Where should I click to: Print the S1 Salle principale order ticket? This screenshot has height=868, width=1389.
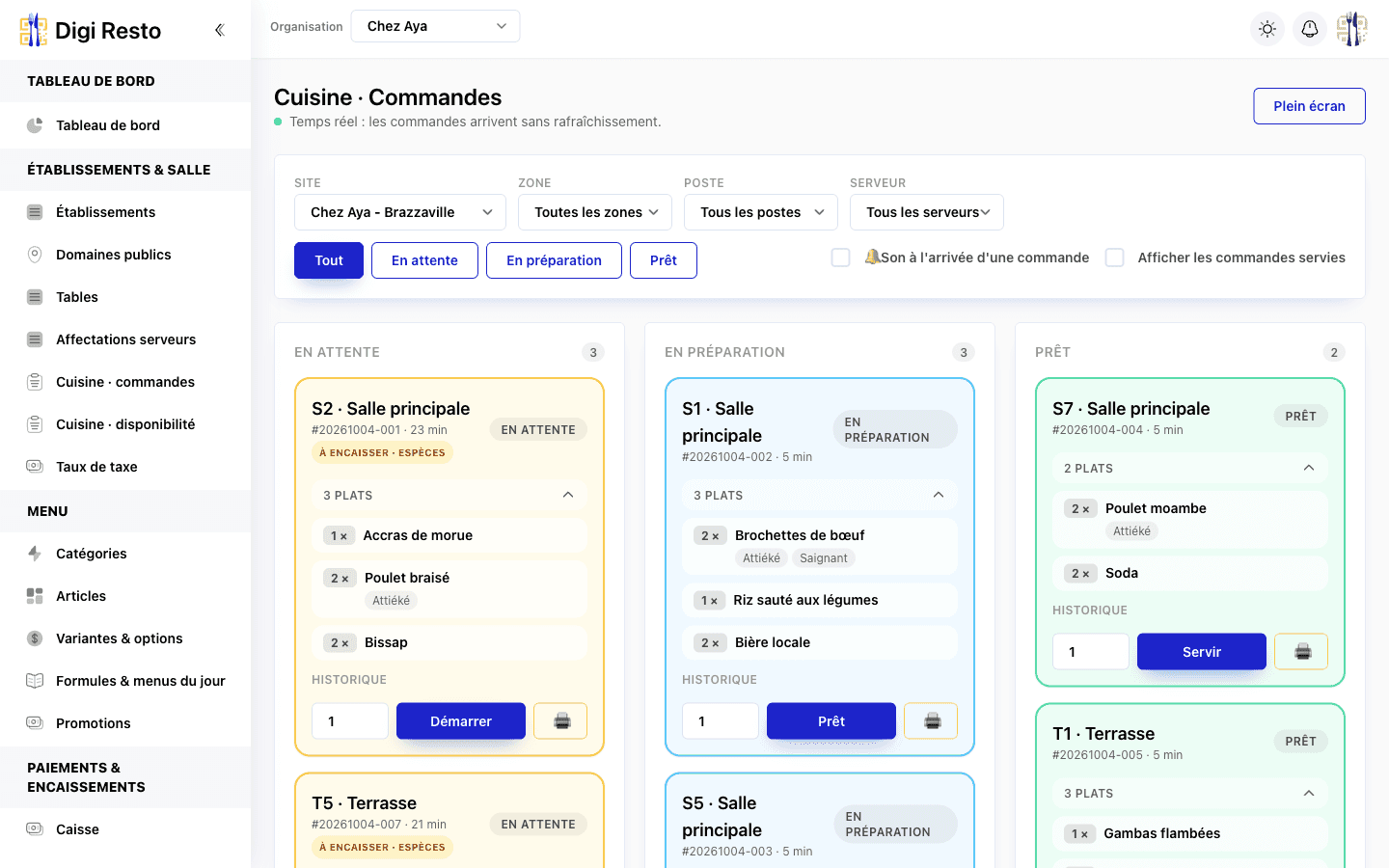pyautogui.click(x=931, y=720)
